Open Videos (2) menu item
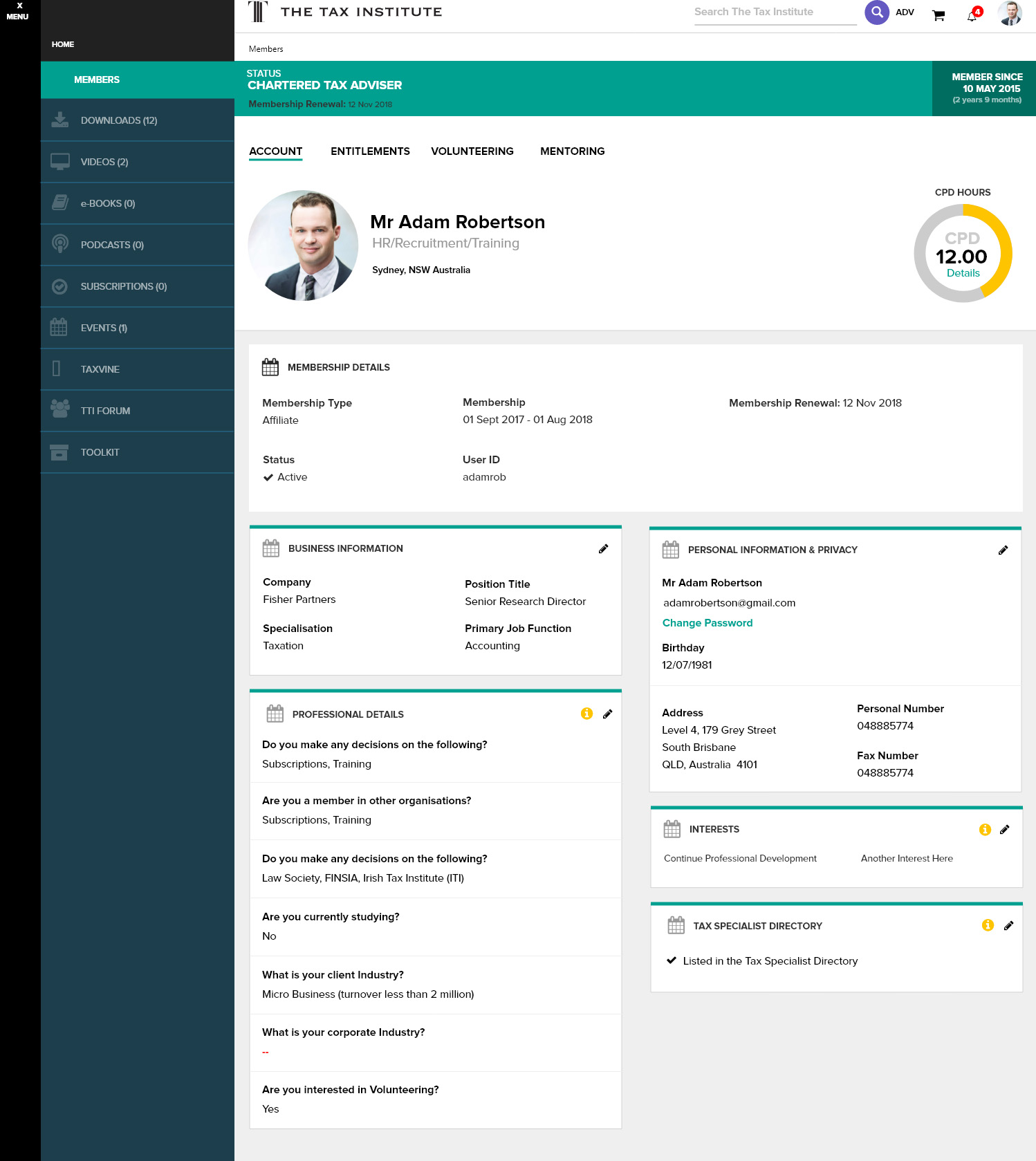 click(x=138, y=162)
